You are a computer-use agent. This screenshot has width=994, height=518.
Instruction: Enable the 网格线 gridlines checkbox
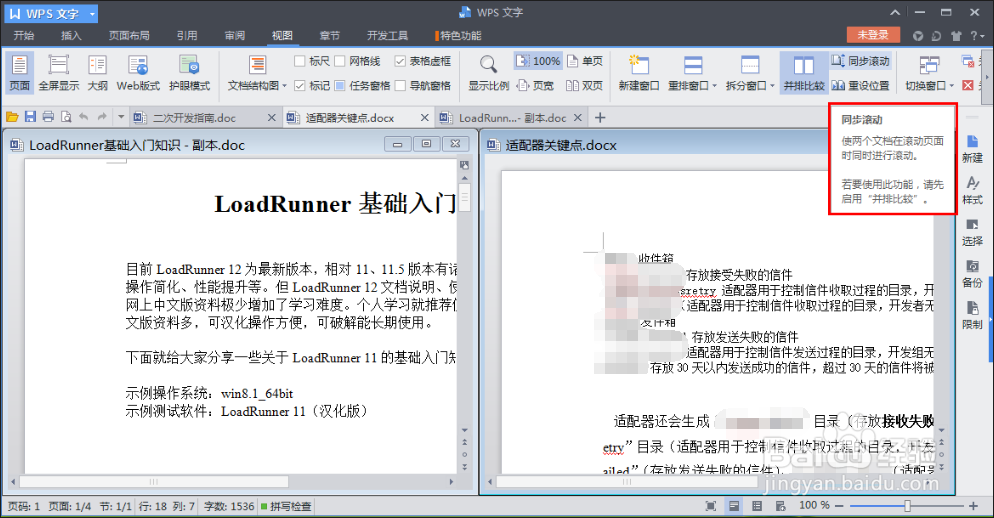click(x=340, y=61)
